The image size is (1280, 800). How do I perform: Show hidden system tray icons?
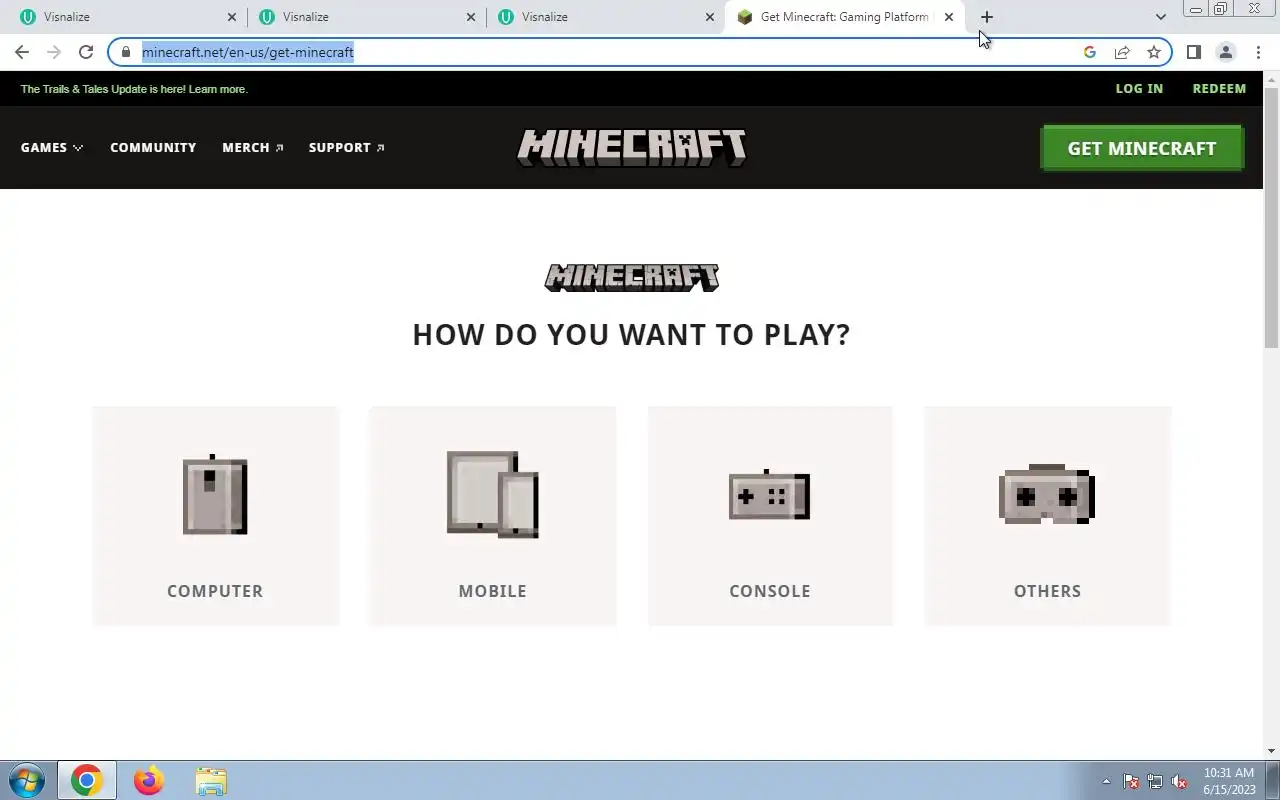pos(1106,781)
